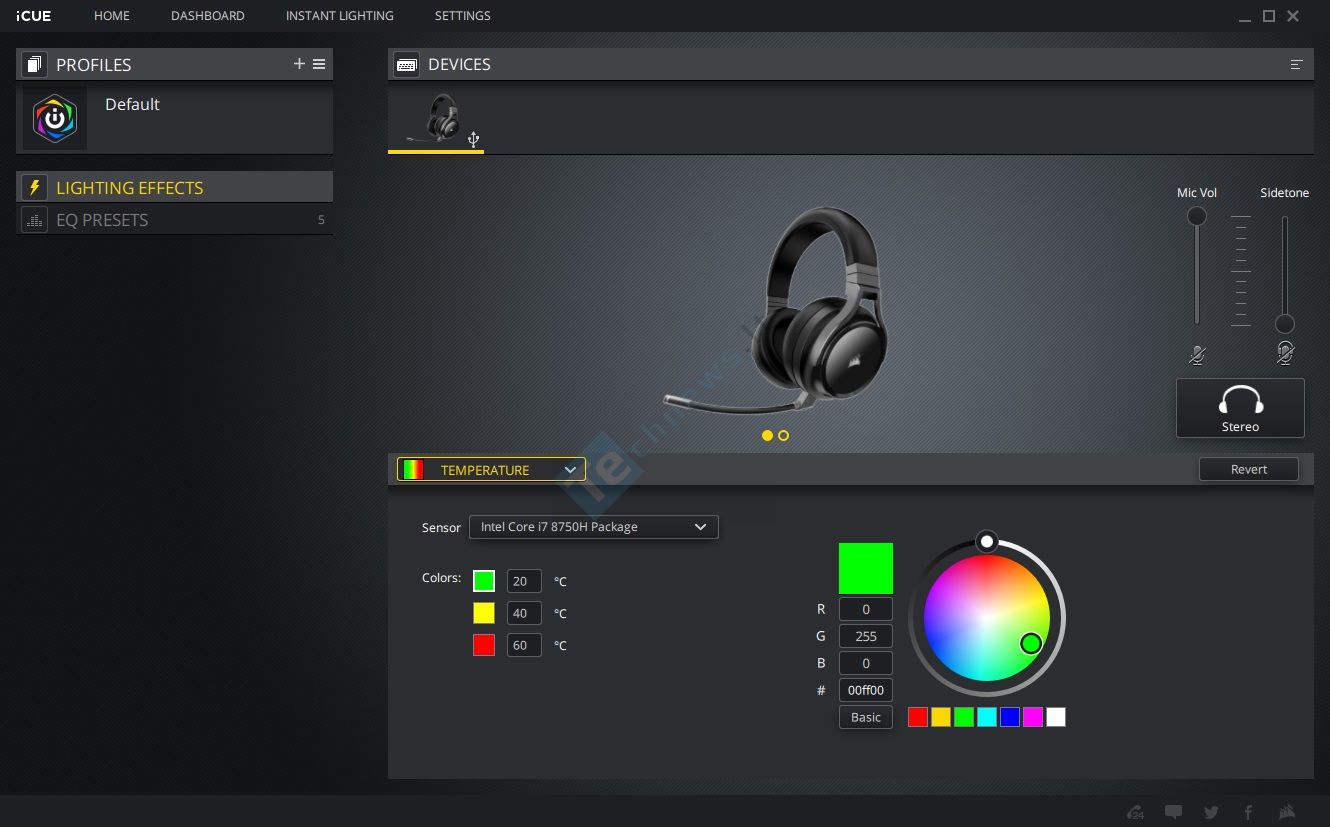Open the chat feedback speech-bubble icon
The image size is (1330, 827).
click(x=1174, y=812)
